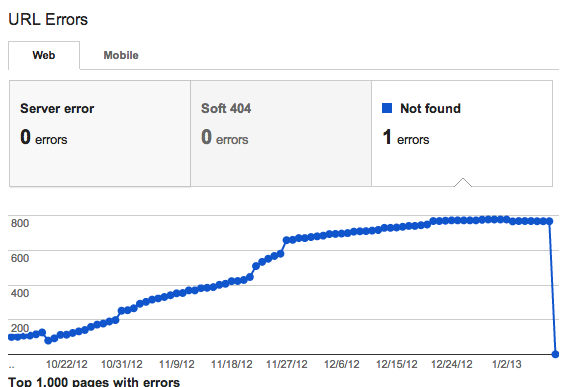This screenshot has height=387, width=579.
Task: Click the 400 axis label
Action: point(20,293)
